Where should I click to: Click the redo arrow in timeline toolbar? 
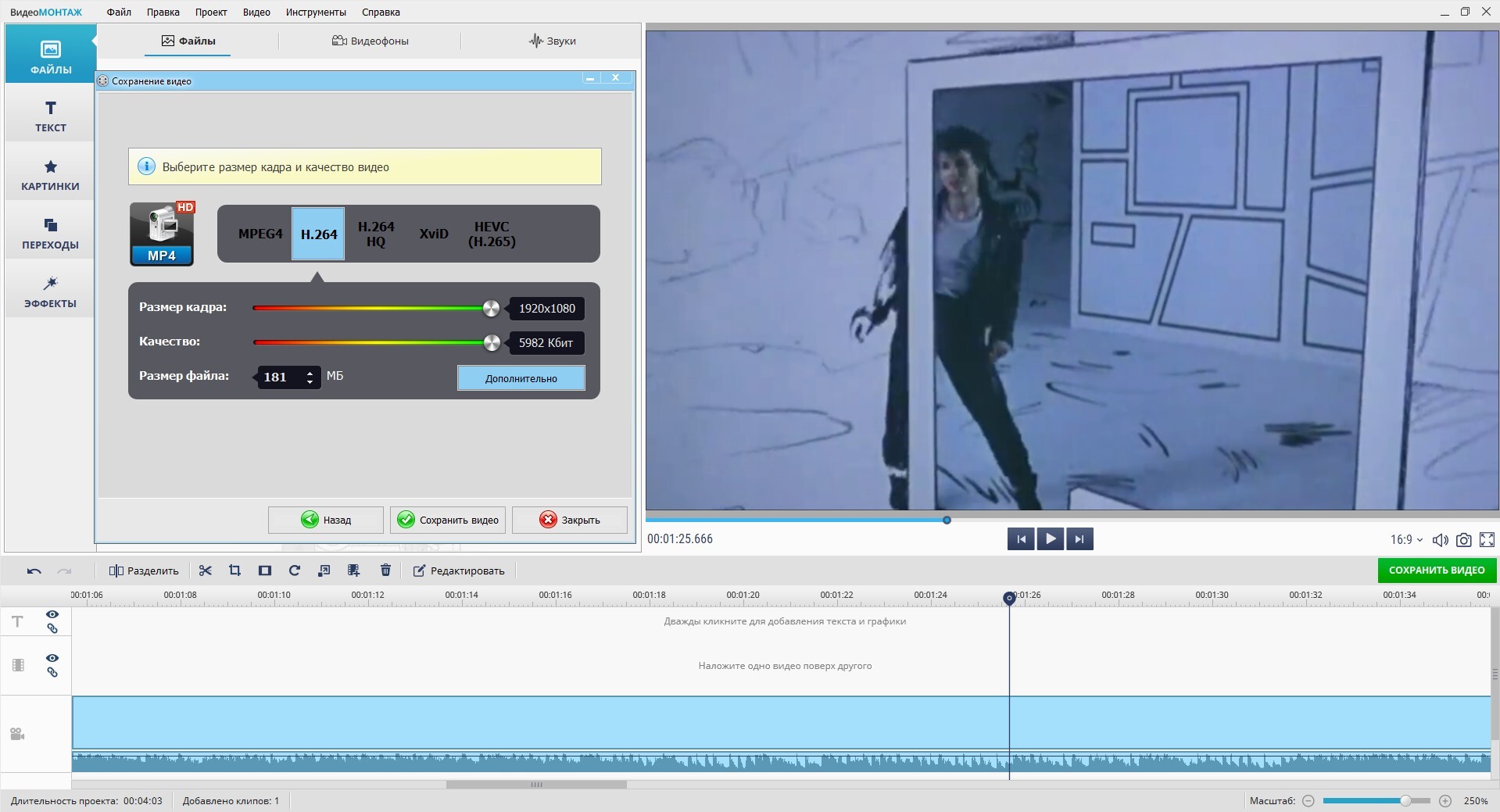click(x=65, y=571)
